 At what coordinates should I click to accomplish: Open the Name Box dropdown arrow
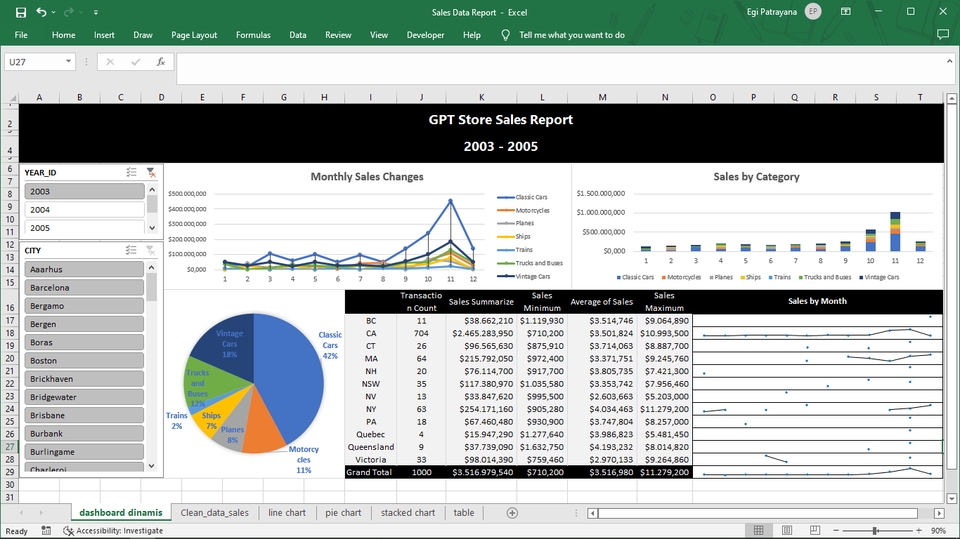(69, 62)
